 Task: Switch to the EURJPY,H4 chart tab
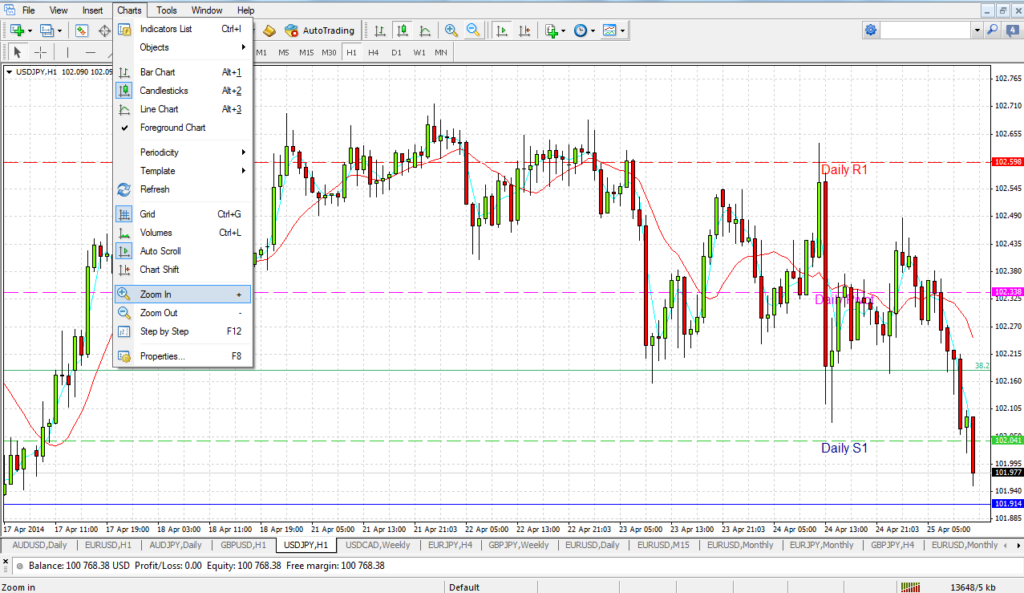(450, 545)
